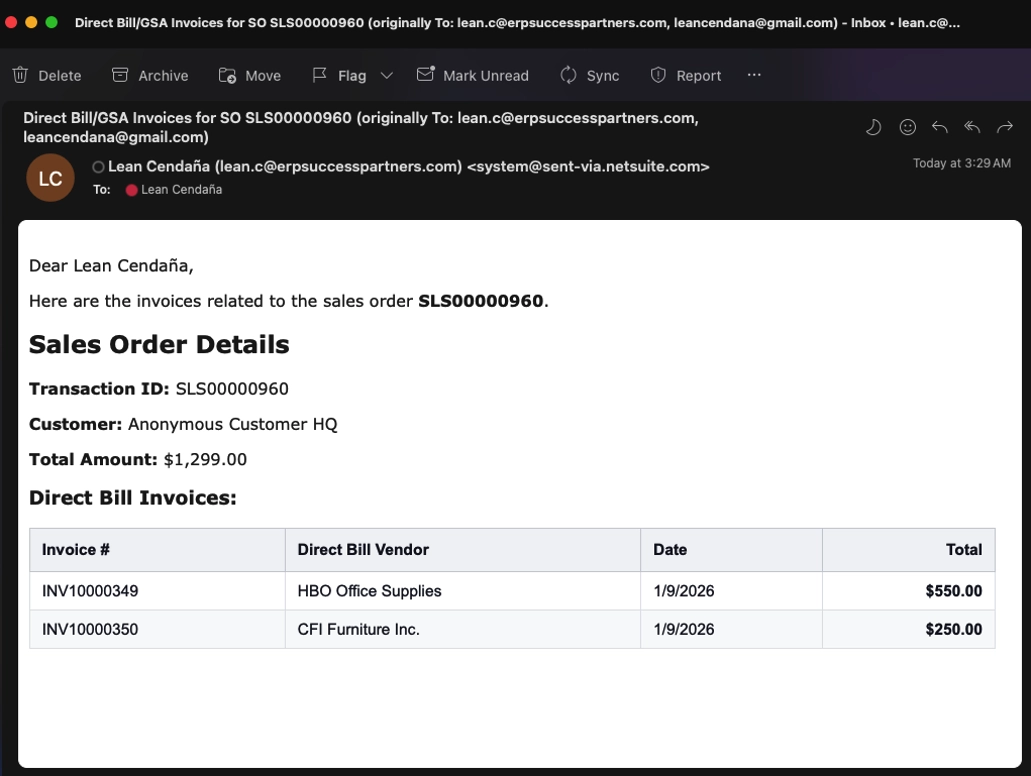This screenshot has width=1031, height=776.
Task: Forward the email
Action: point(1005,127)
